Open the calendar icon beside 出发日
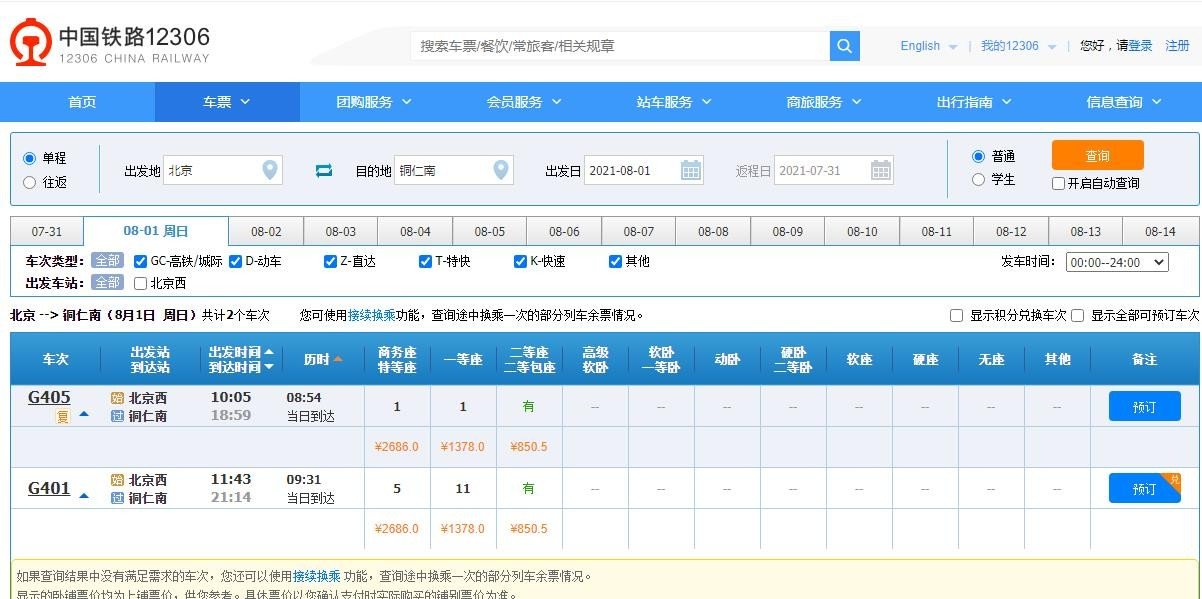Viewport: 1202px width, 599px height. click(691, 170)
